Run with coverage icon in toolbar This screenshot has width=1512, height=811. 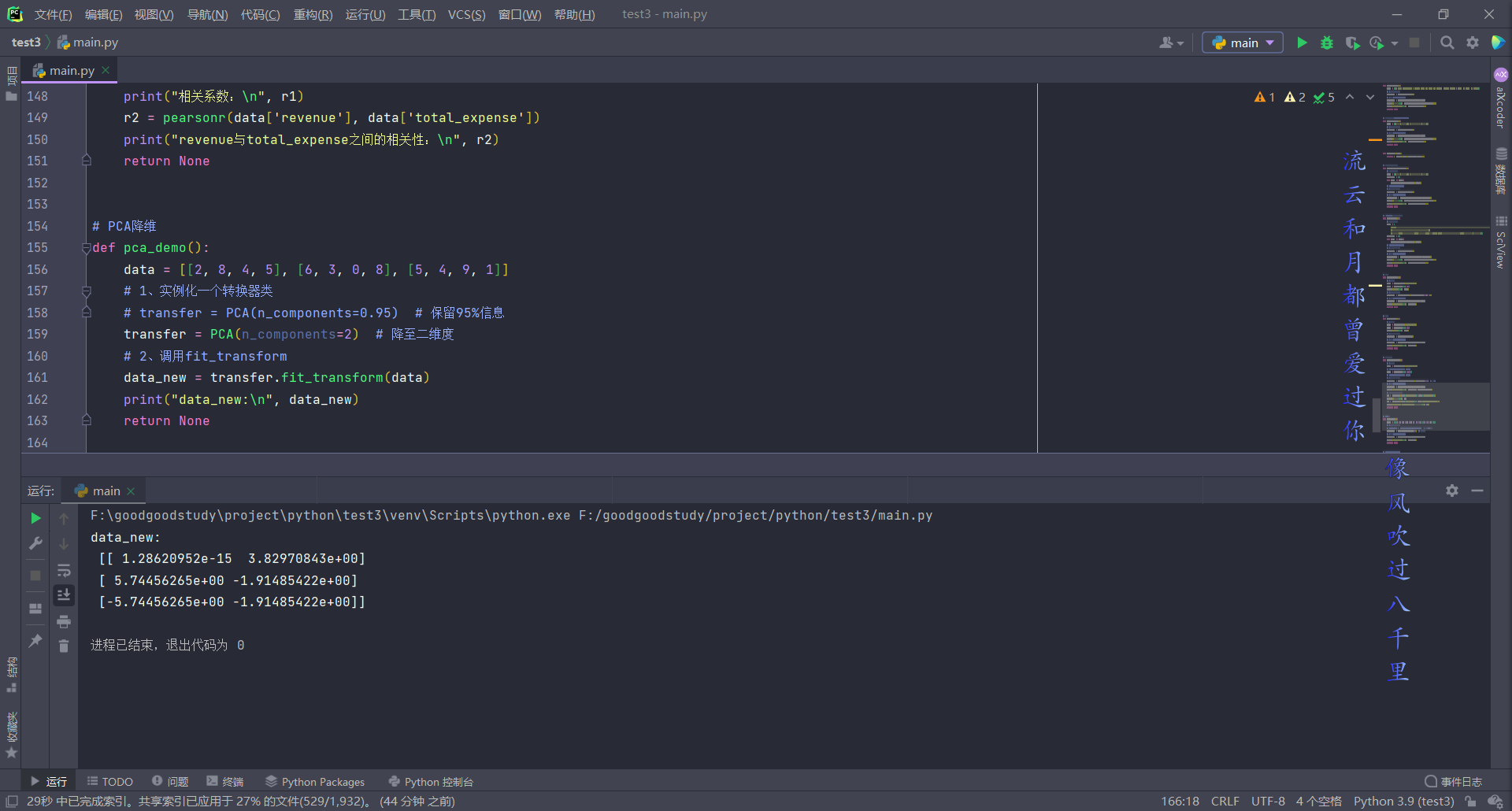click(x=1352, y=43)
